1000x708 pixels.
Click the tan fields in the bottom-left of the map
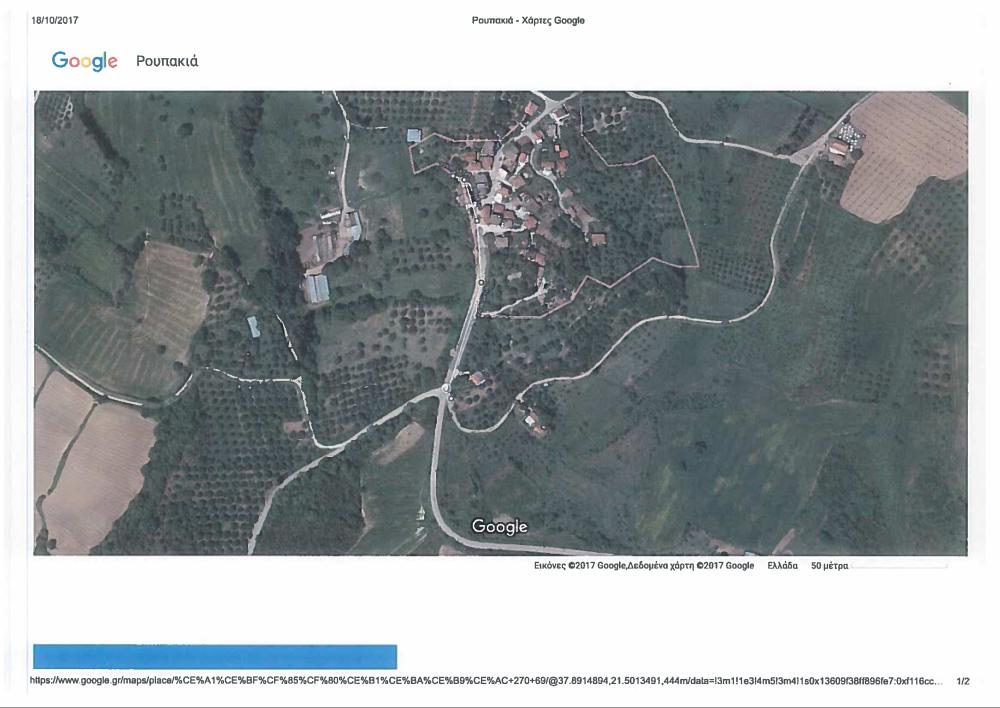[90, 460]
